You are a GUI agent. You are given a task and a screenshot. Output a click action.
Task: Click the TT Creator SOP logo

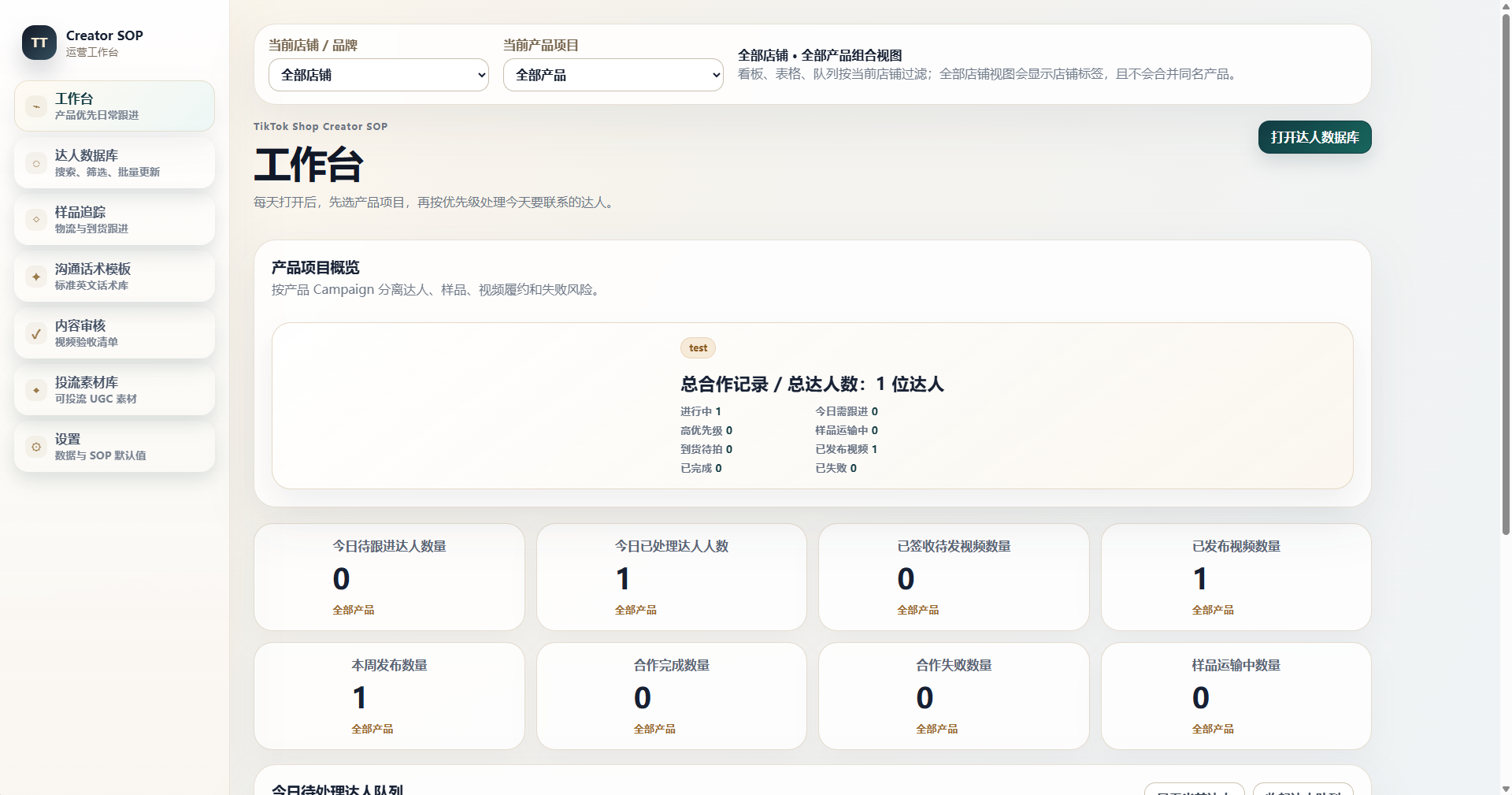pyautogui.click(x=39, y=43)
